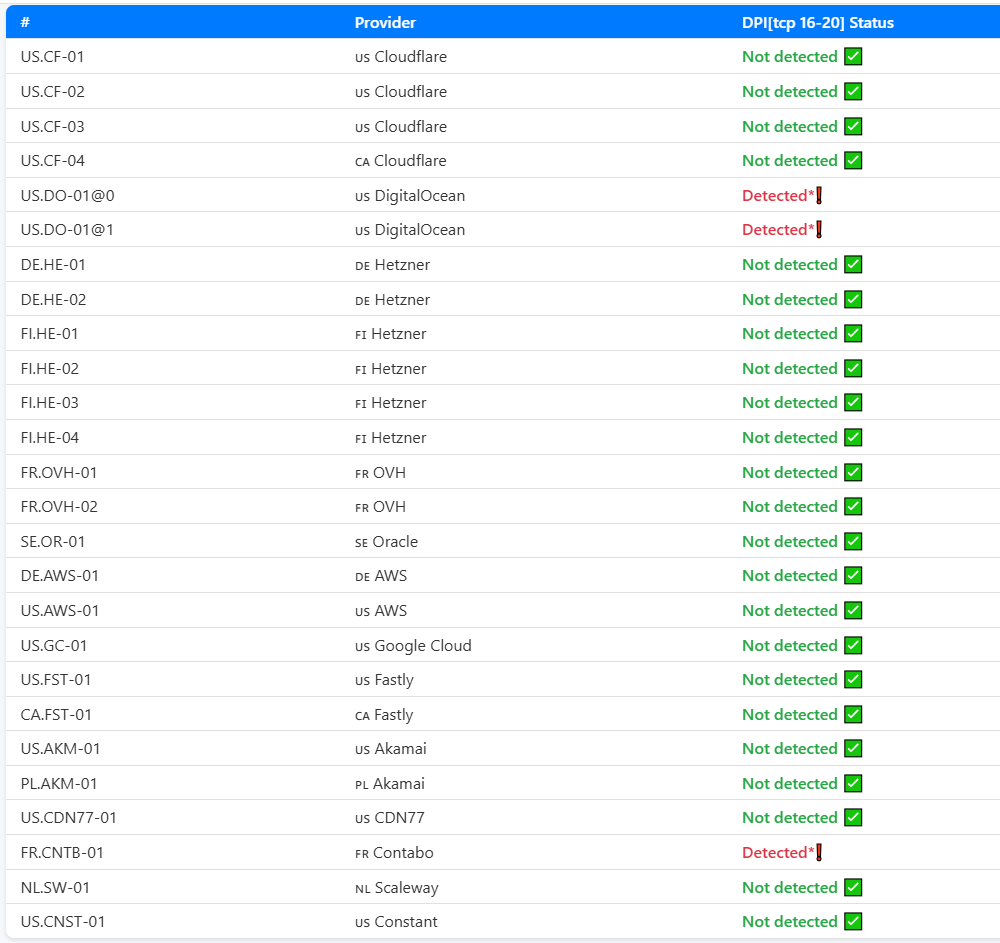The width and height of the screenshot is (1000, 943).
Task: Click the 'US.FST-01' identifier text
Action: [x=55, y=680]
